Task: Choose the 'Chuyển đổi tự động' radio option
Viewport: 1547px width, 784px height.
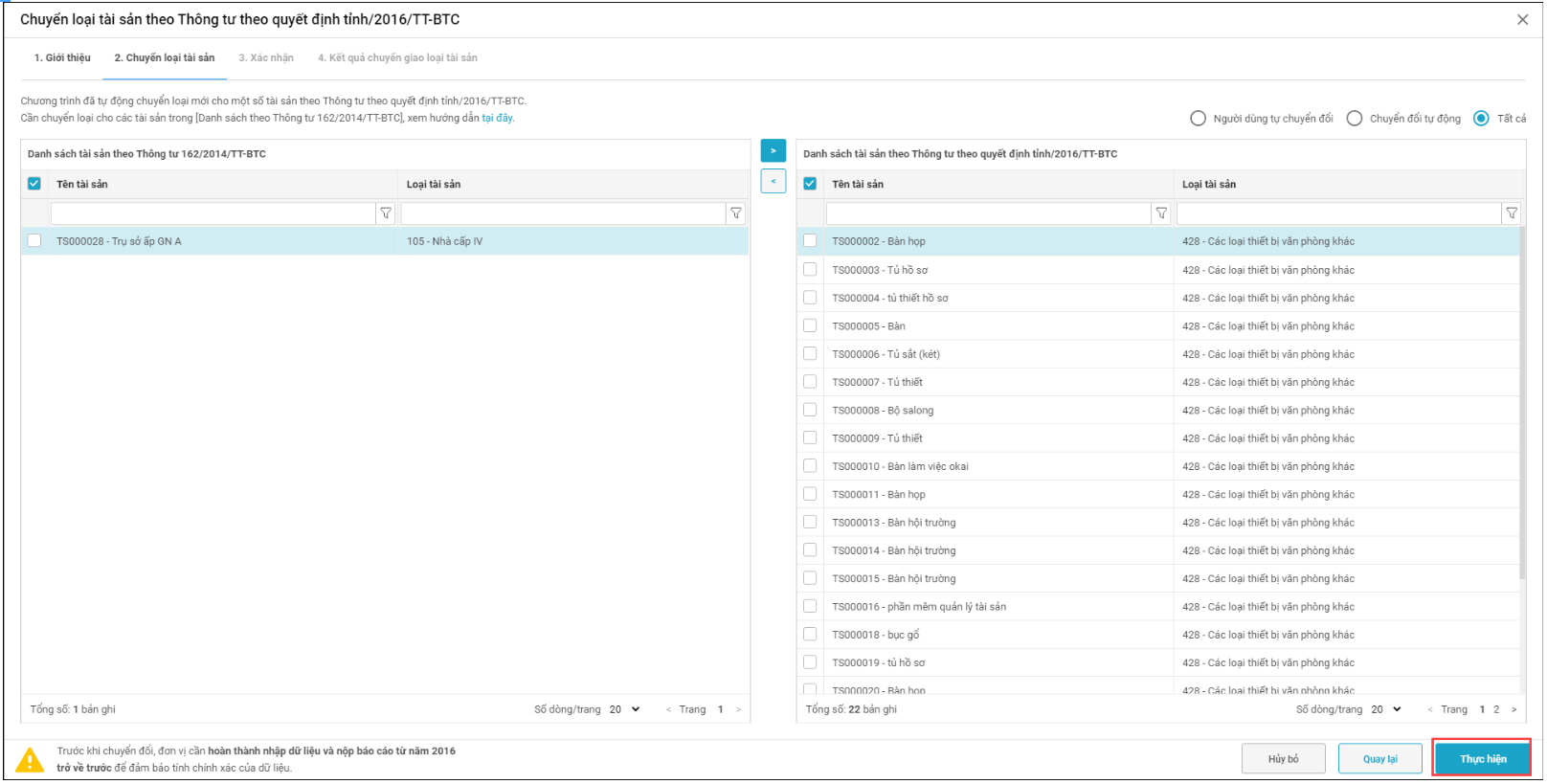Action: [1354, 119]
